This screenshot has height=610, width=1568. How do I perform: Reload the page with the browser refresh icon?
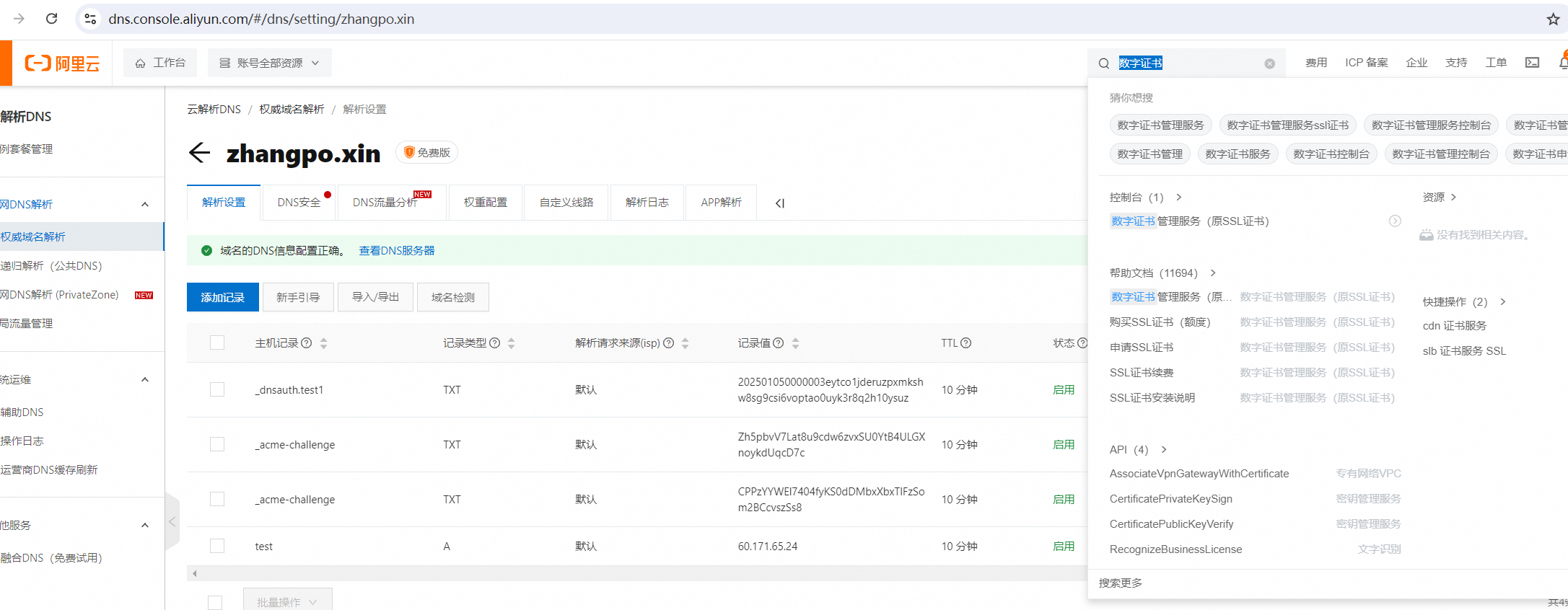pos(51,19)
